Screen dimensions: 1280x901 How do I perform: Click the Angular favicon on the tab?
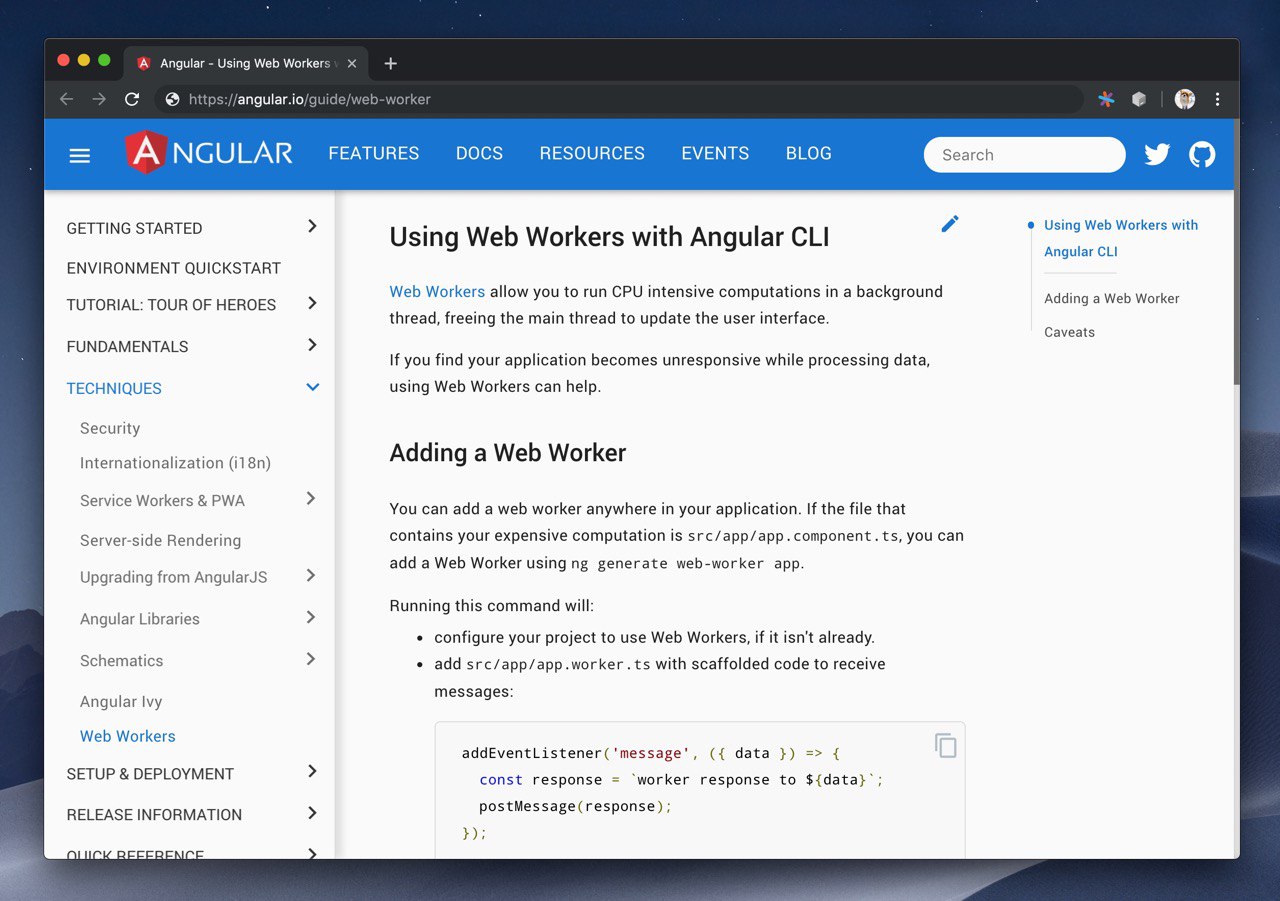pyautogui.click(x=144, y=63)
